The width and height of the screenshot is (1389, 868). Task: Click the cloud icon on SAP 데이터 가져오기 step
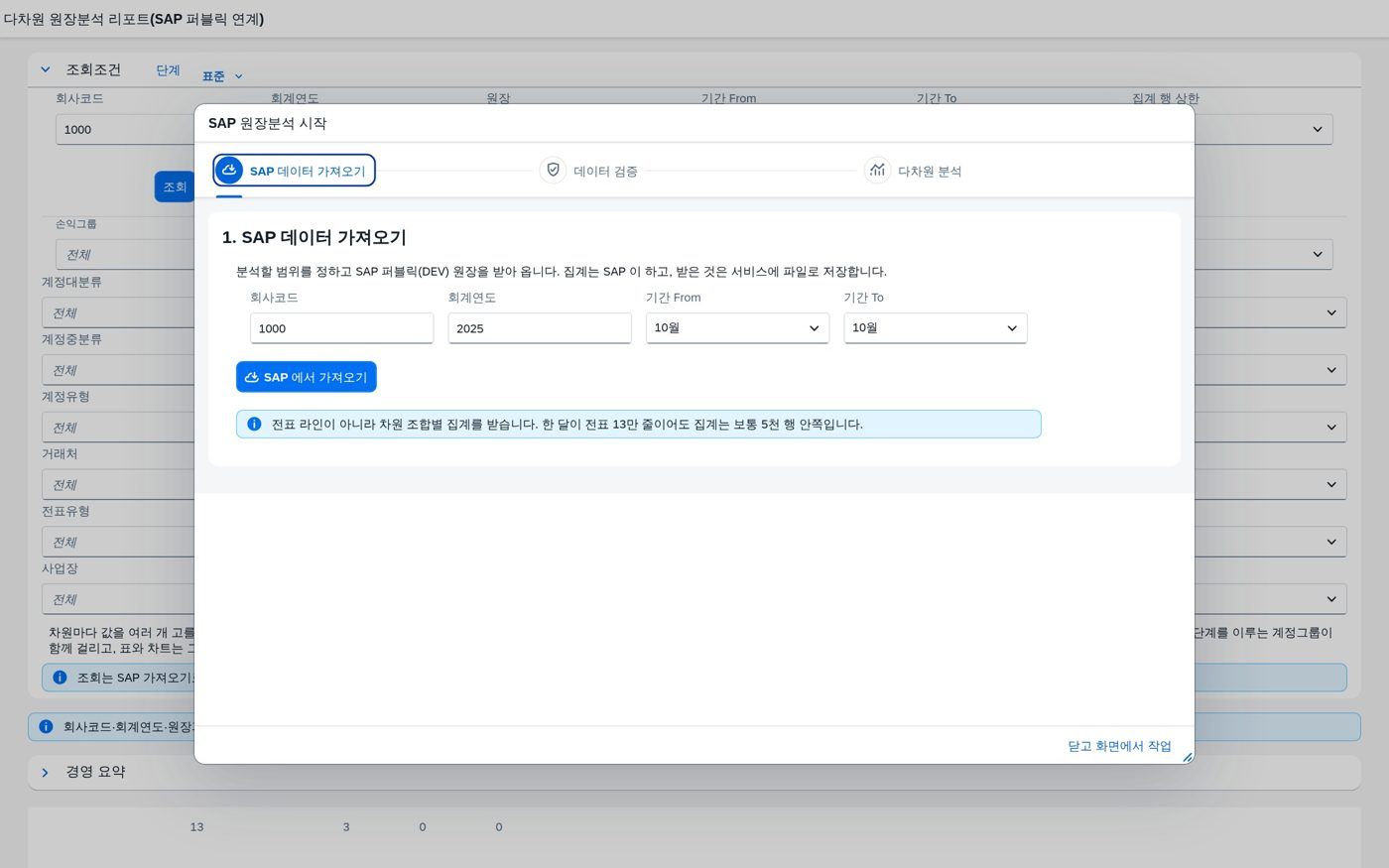pos(229,171)
